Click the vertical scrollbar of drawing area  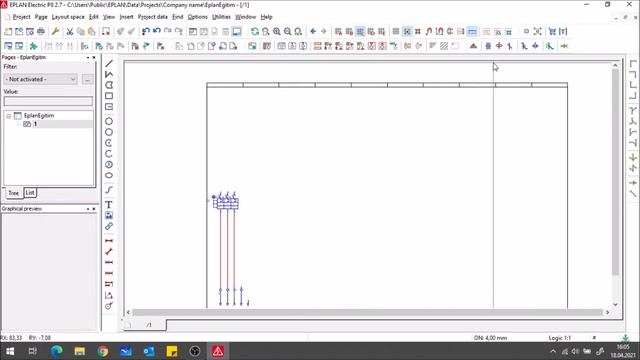pos(616,172)
